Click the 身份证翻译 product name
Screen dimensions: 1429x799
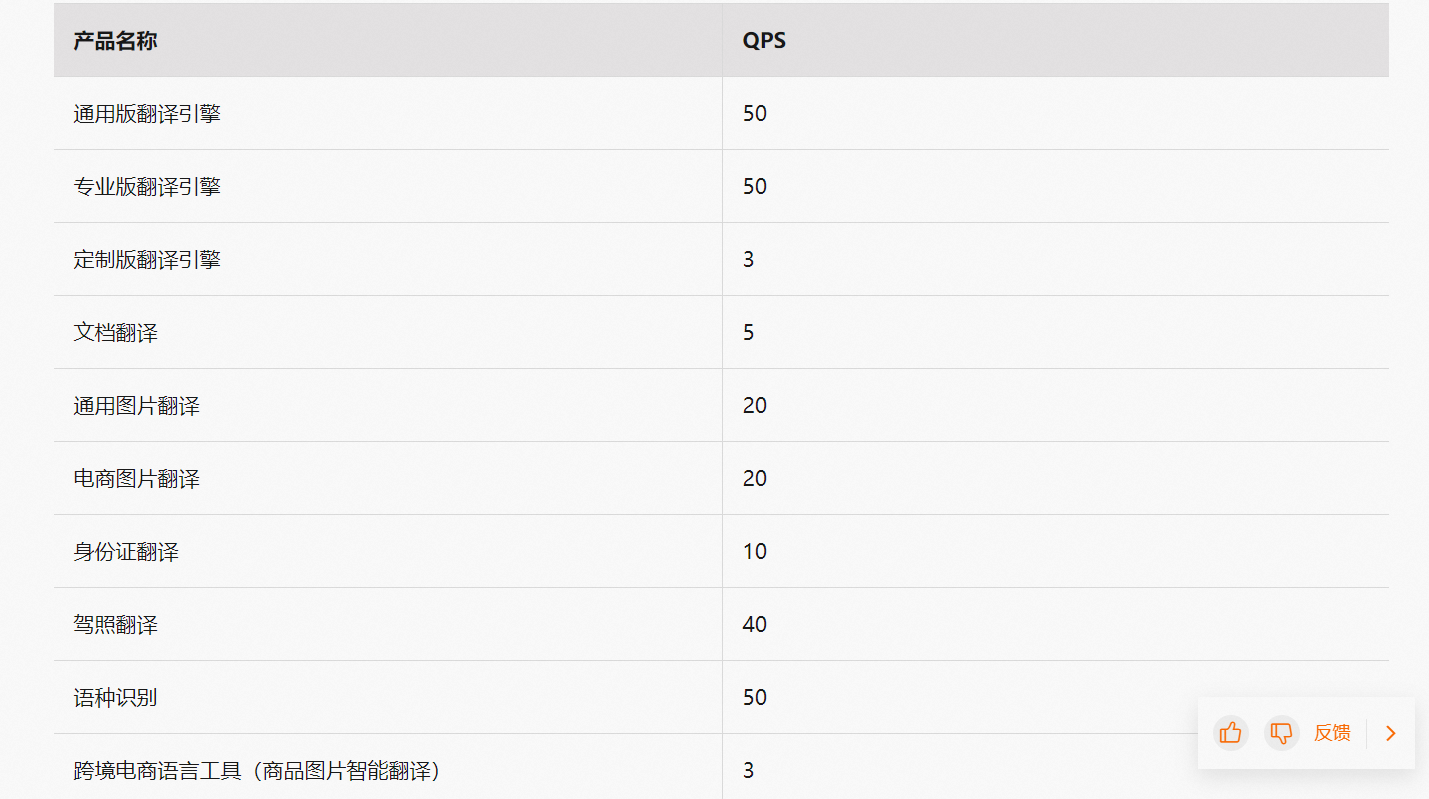(126, 552)
